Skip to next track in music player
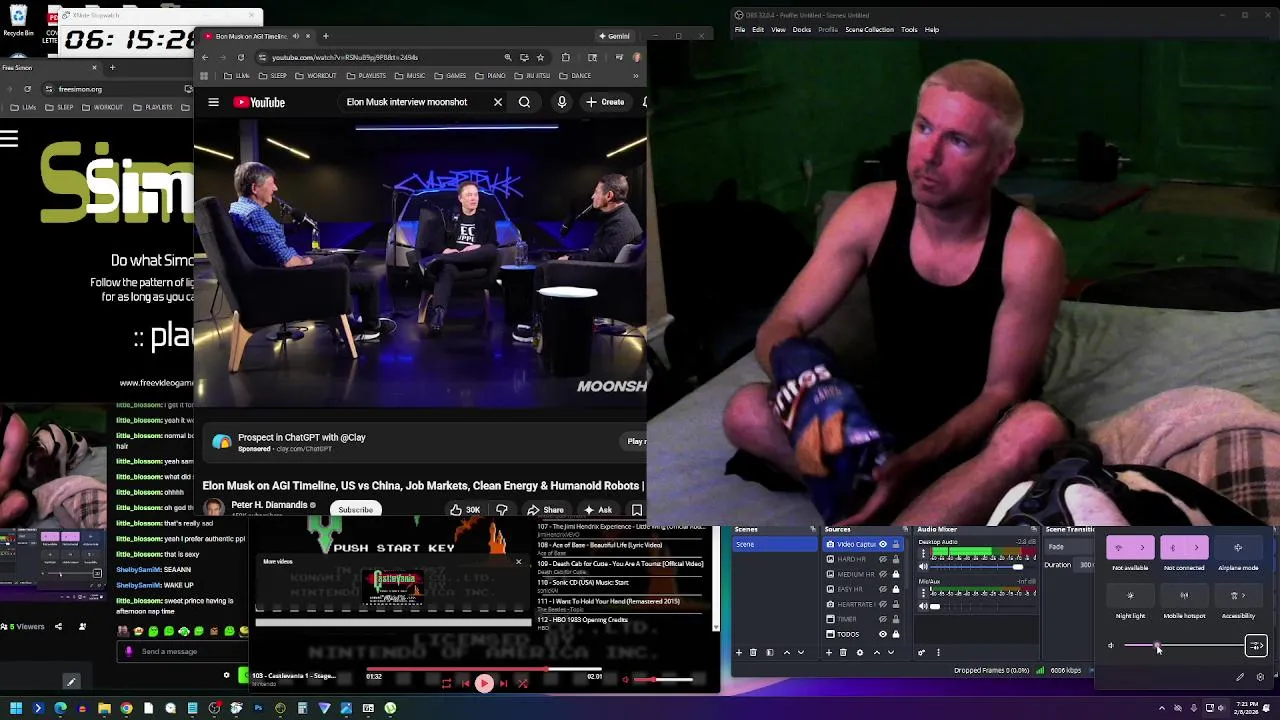Image resolution: width=1280 pixels, height=720 pixels. (503, 683)
